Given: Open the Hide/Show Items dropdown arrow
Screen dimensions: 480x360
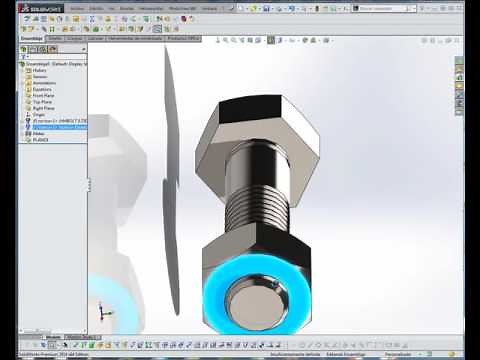Looking at the screenshot, I should pos(298,41).
